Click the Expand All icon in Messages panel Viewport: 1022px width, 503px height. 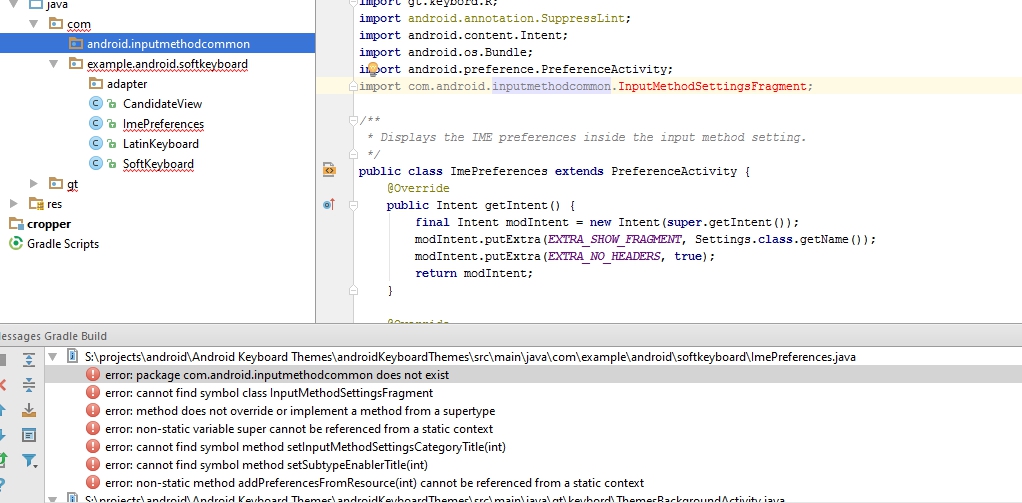tap(29, 359)
